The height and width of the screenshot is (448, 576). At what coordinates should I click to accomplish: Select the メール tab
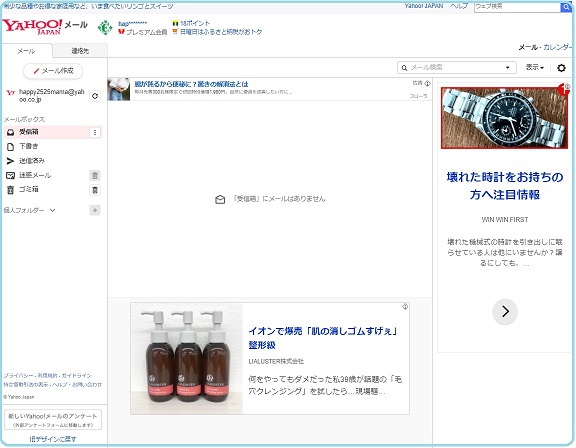pyautogui.click(x=26, y=51)
